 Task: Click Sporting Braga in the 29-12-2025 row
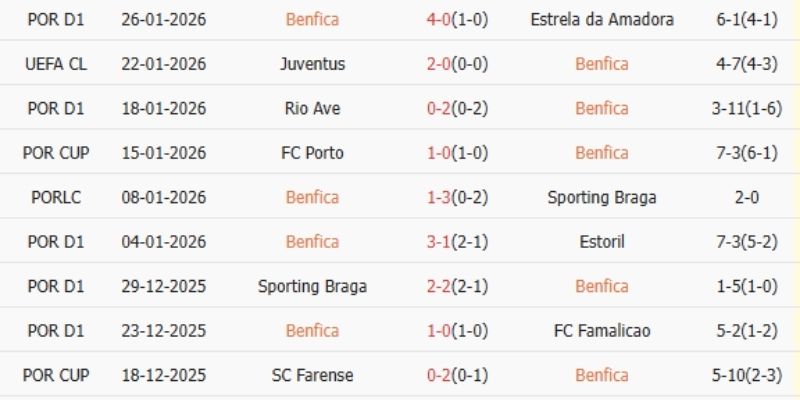coord(312,286)
